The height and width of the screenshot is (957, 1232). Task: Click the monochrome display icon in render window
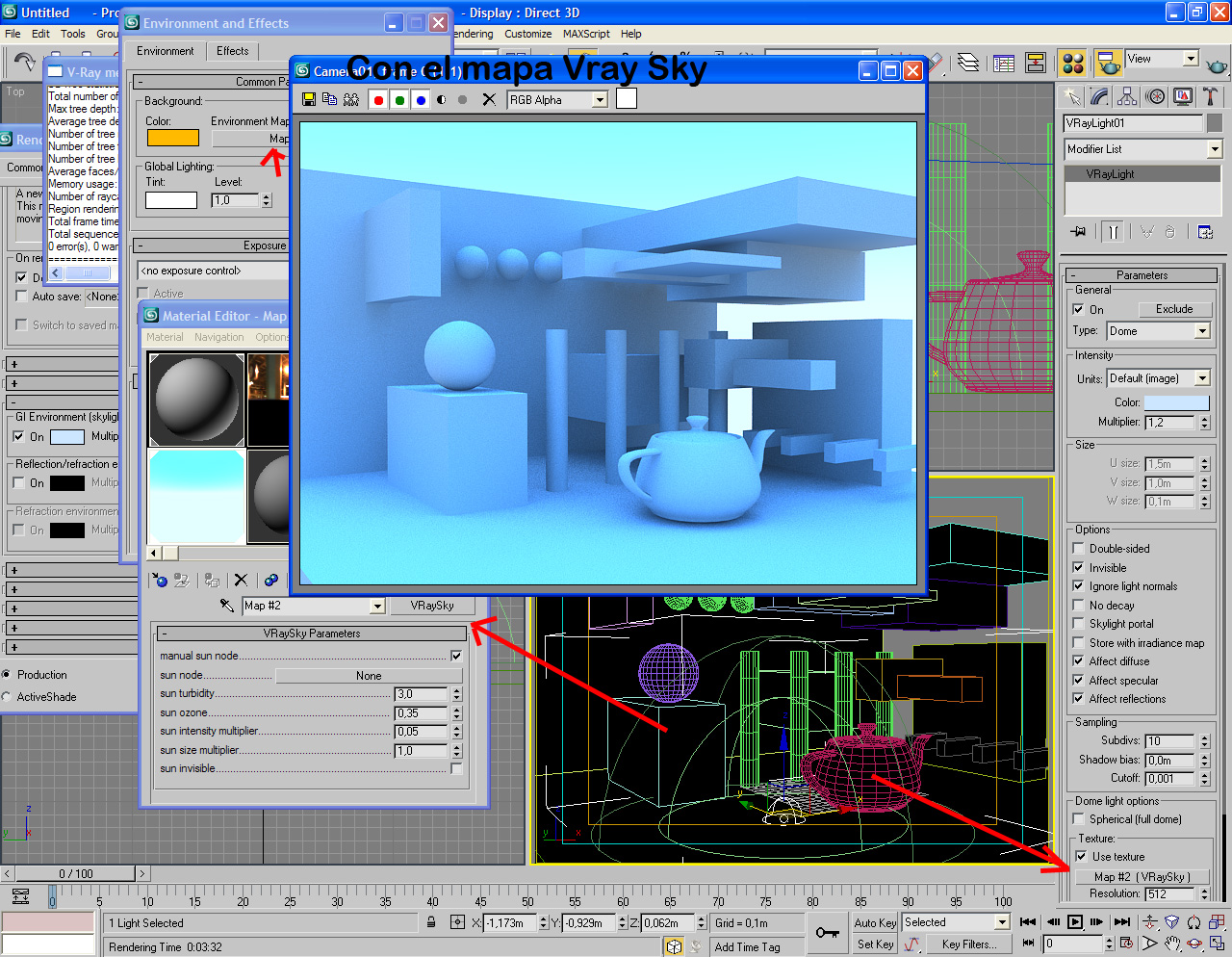[443, 98]
